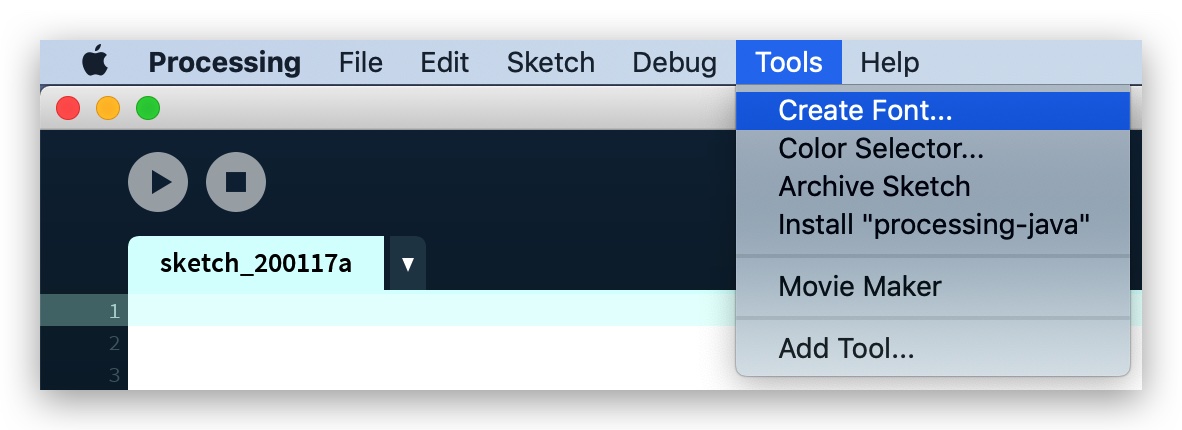Open the Processing application menu

224,62
